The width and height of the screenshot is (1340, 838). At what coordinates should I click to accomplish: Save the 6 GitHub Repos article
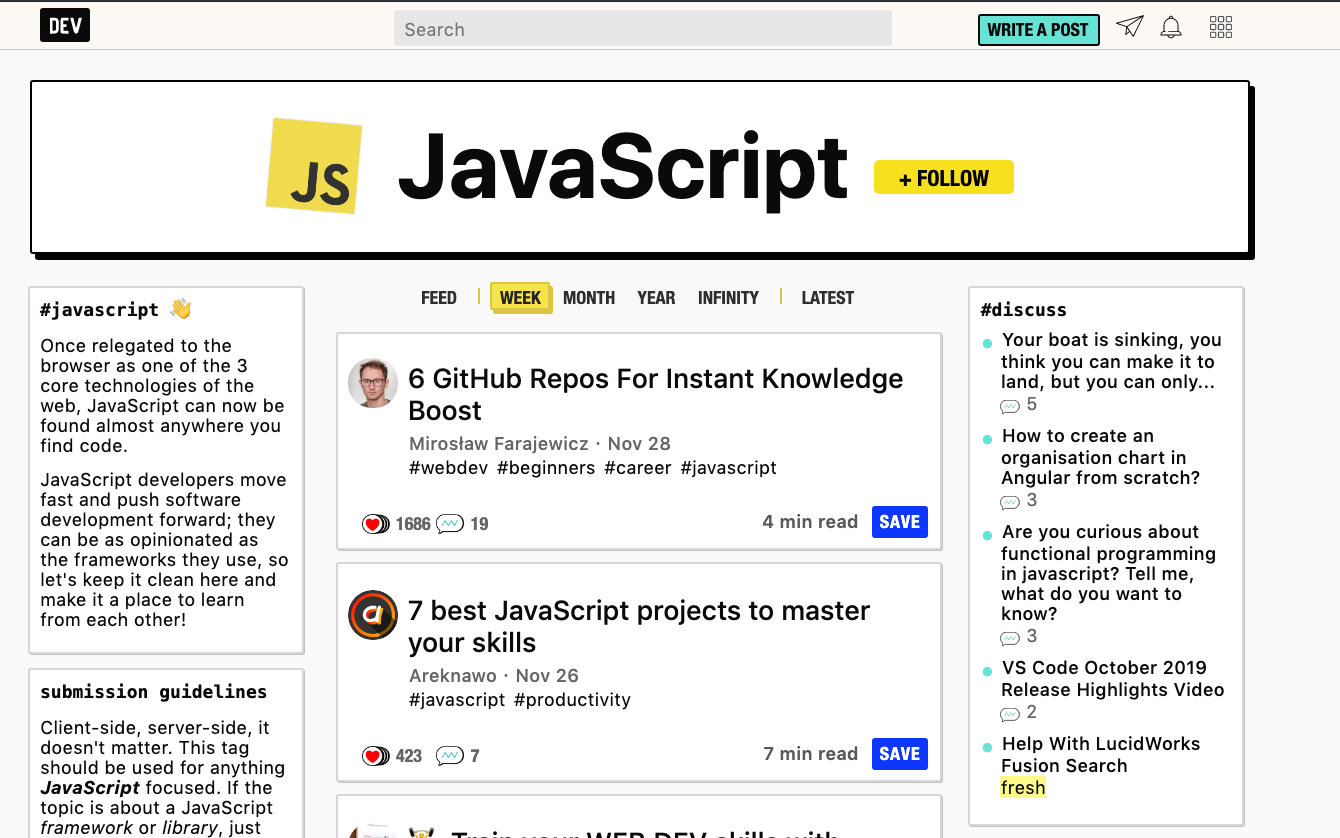point(900,522)
